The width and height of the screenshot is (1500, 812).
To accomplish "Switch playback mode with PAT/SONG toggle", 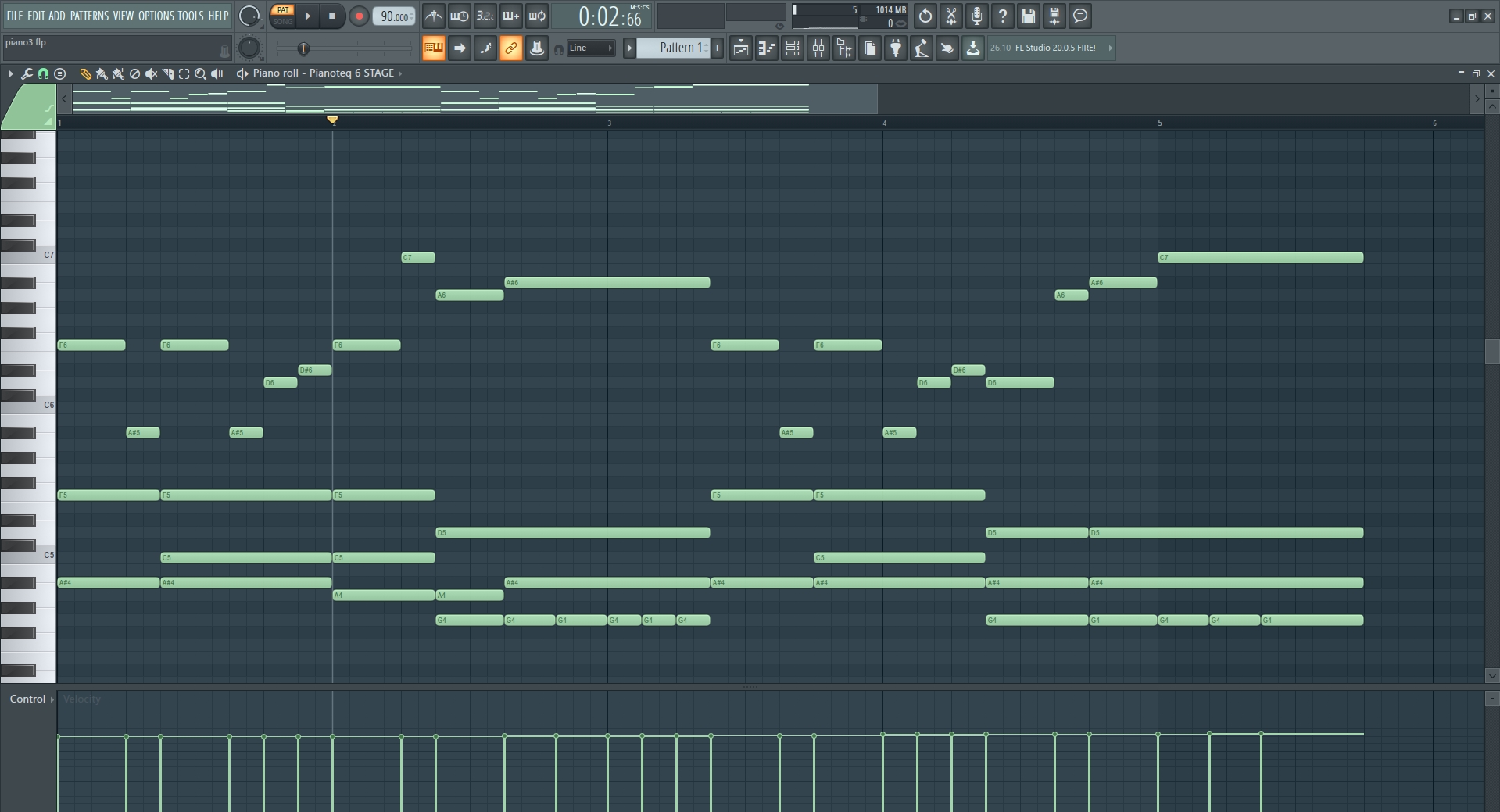I will pyautogui.click(x=283, y=16).
